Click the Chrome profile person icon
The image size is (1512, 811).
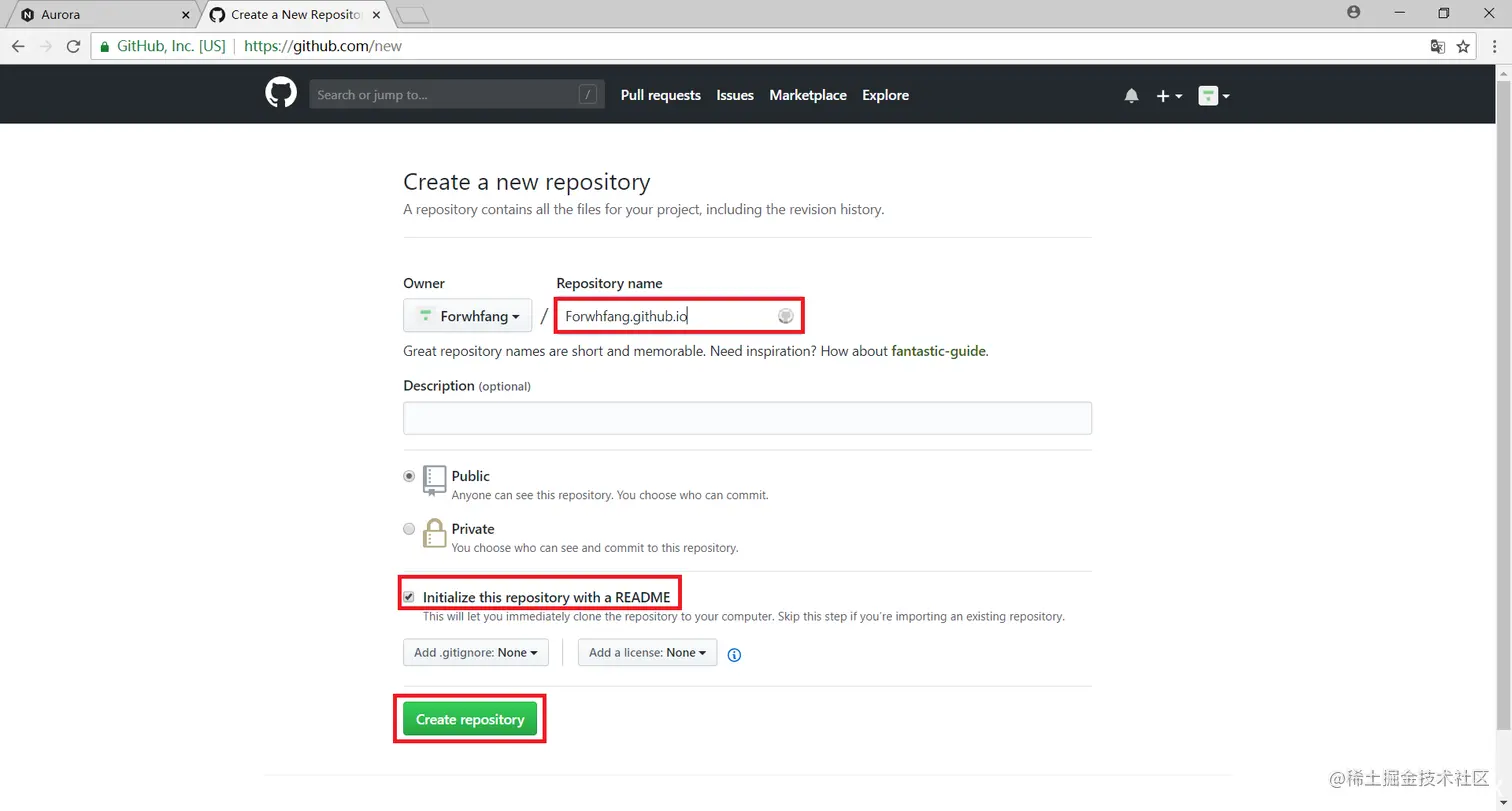[1354, 12]
